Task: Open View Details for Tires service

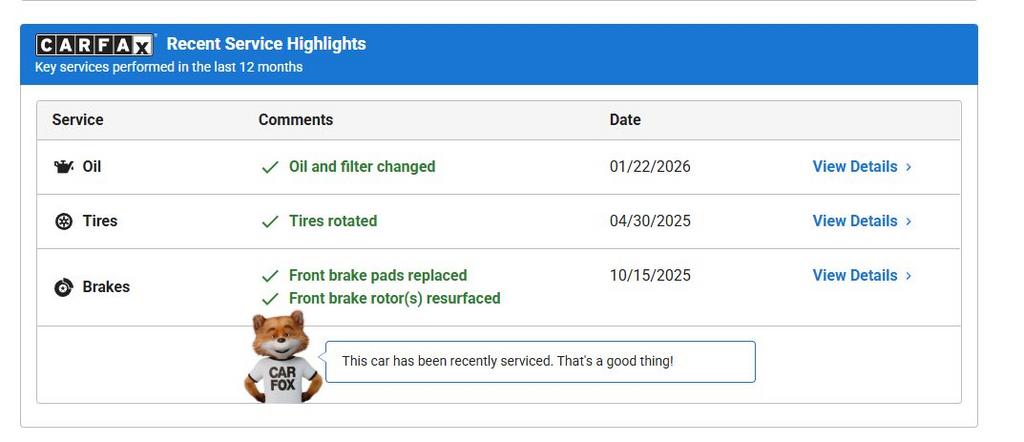Action: [x=861, y=221]
